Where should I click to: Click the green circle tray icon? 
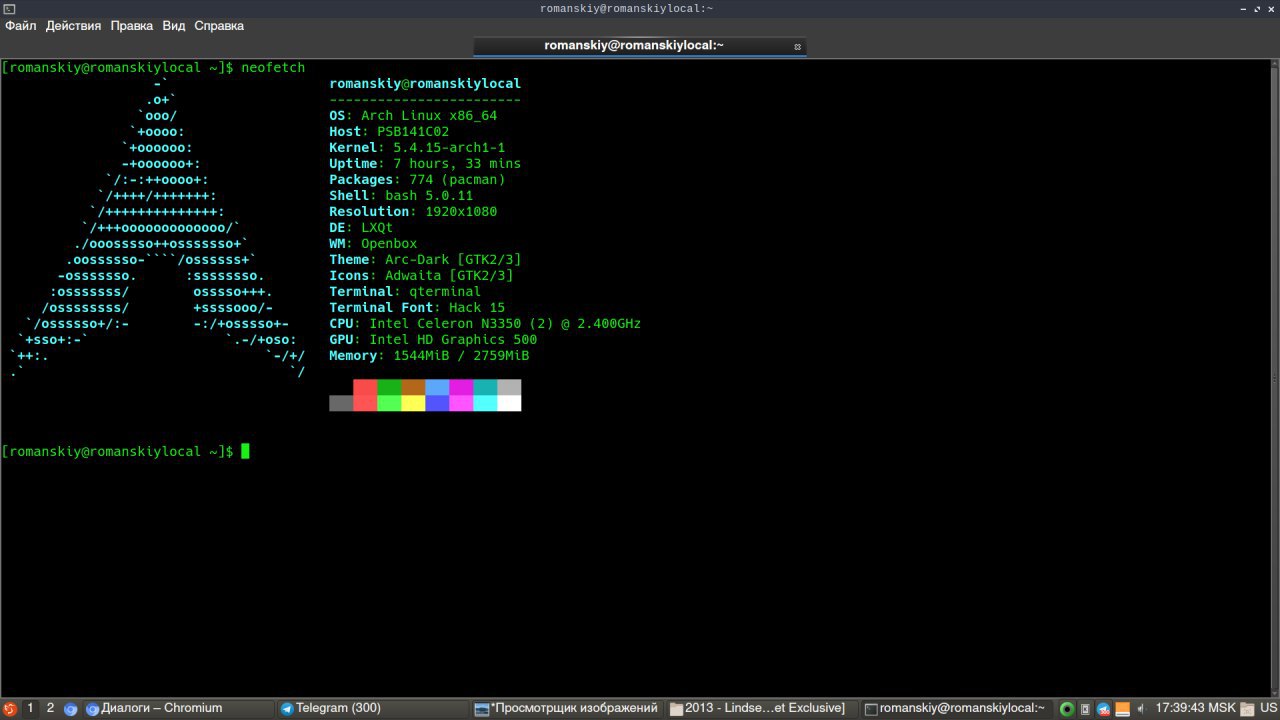point(1067,709)
